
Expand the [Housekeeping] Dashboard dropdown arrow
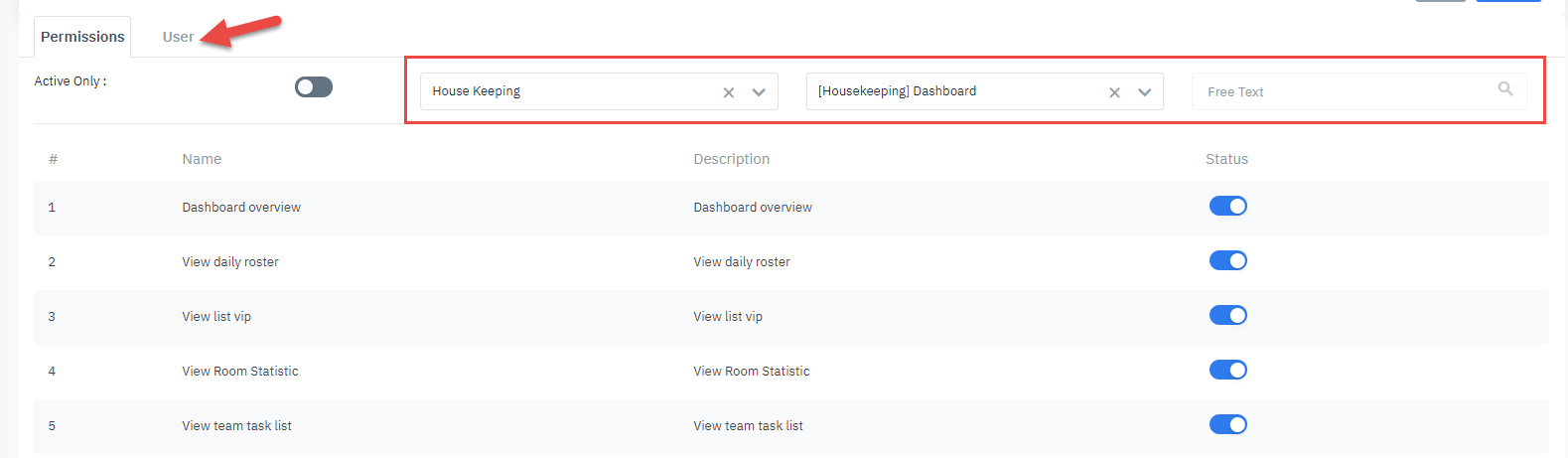pos(1144,92)
